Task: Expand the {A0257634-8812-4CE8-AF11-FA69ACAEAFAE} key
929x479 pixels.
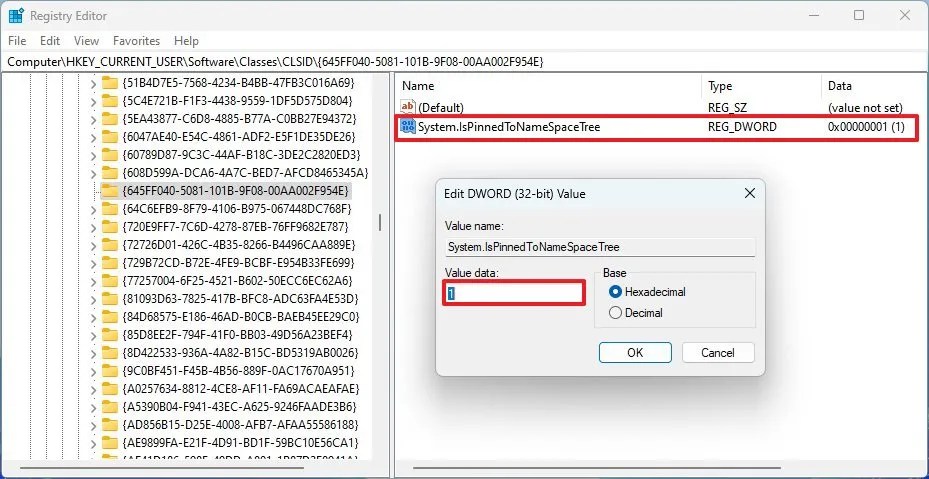Action: click(93, 389)
